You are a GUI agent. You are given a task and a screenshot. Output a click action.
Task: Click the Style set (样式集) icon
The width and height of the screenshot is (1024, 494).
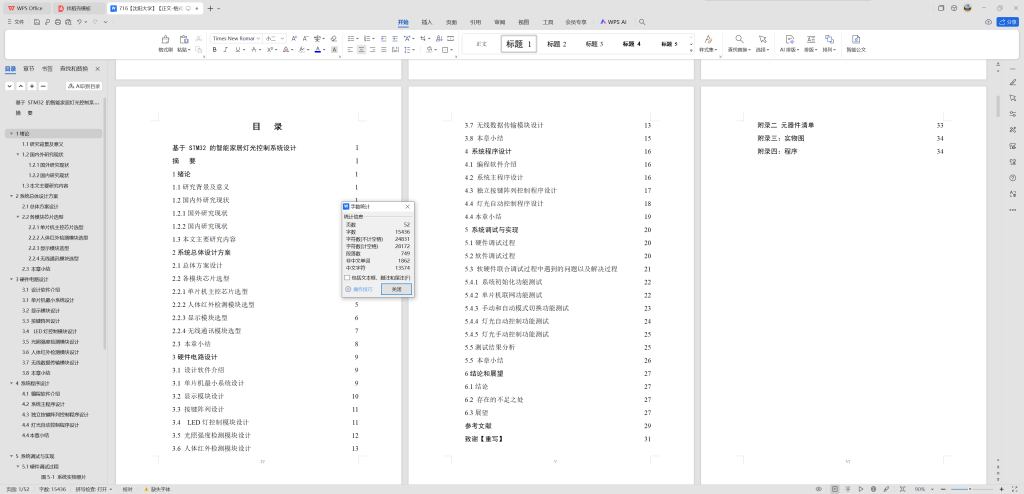tap(708, 39)
